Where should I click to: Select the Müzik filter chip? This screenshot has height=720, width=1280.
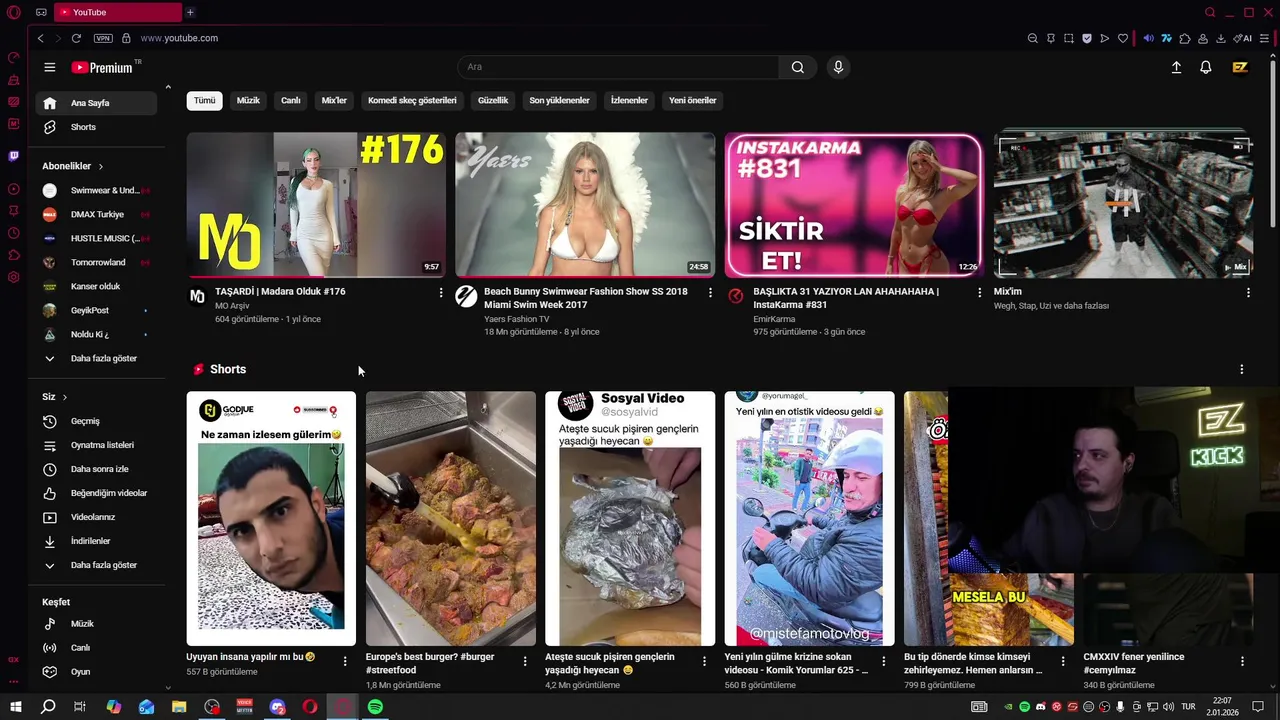point(248,100)
